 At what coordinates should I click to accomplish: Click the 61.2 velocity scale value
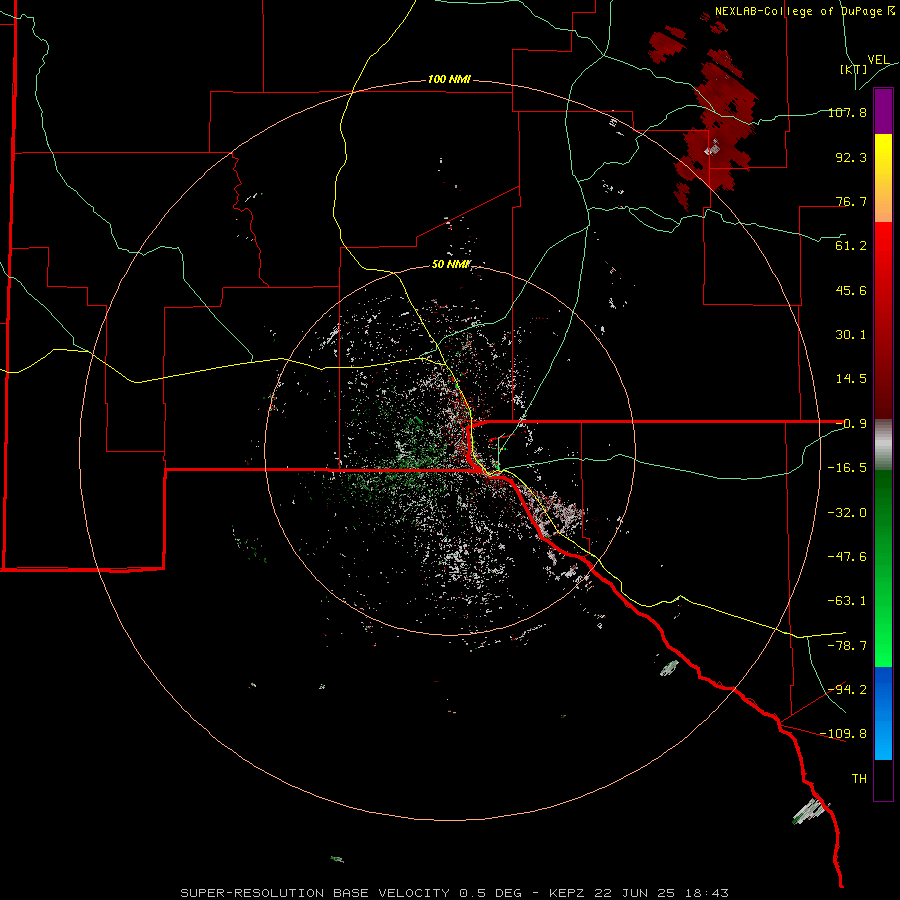point(851,246)
